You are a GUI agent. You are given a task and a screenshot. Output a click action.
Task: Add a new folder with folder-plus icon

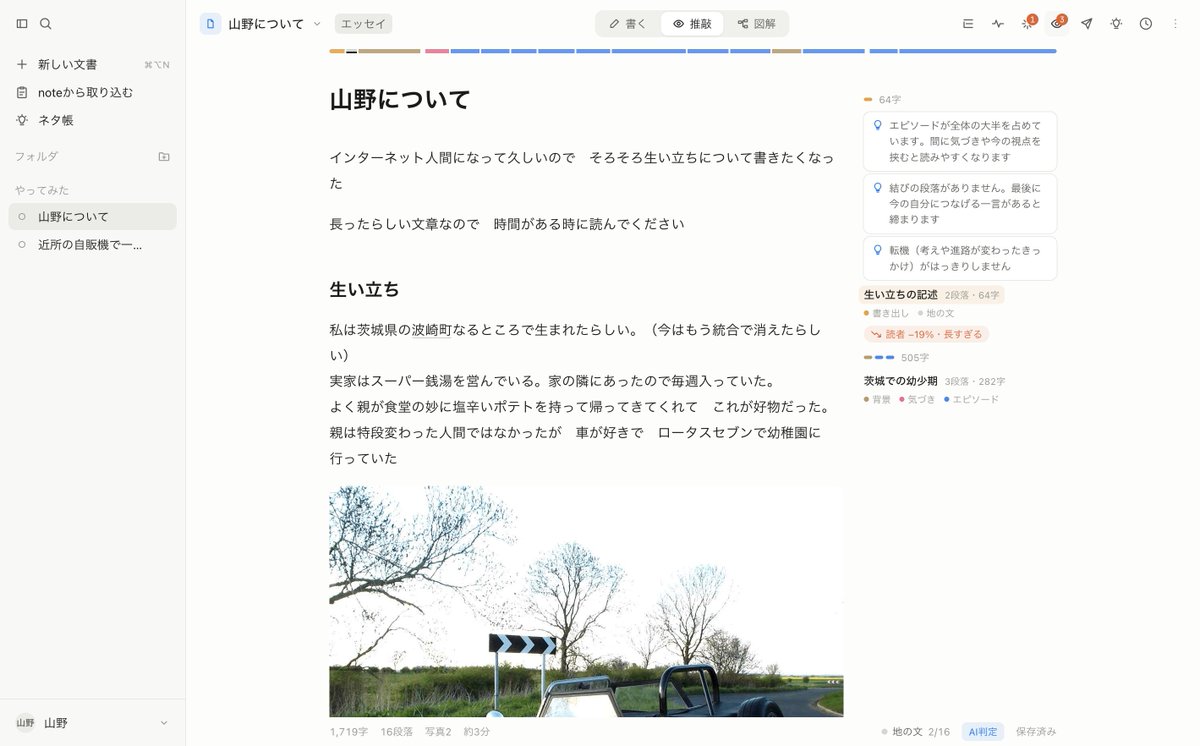point(164,156)
